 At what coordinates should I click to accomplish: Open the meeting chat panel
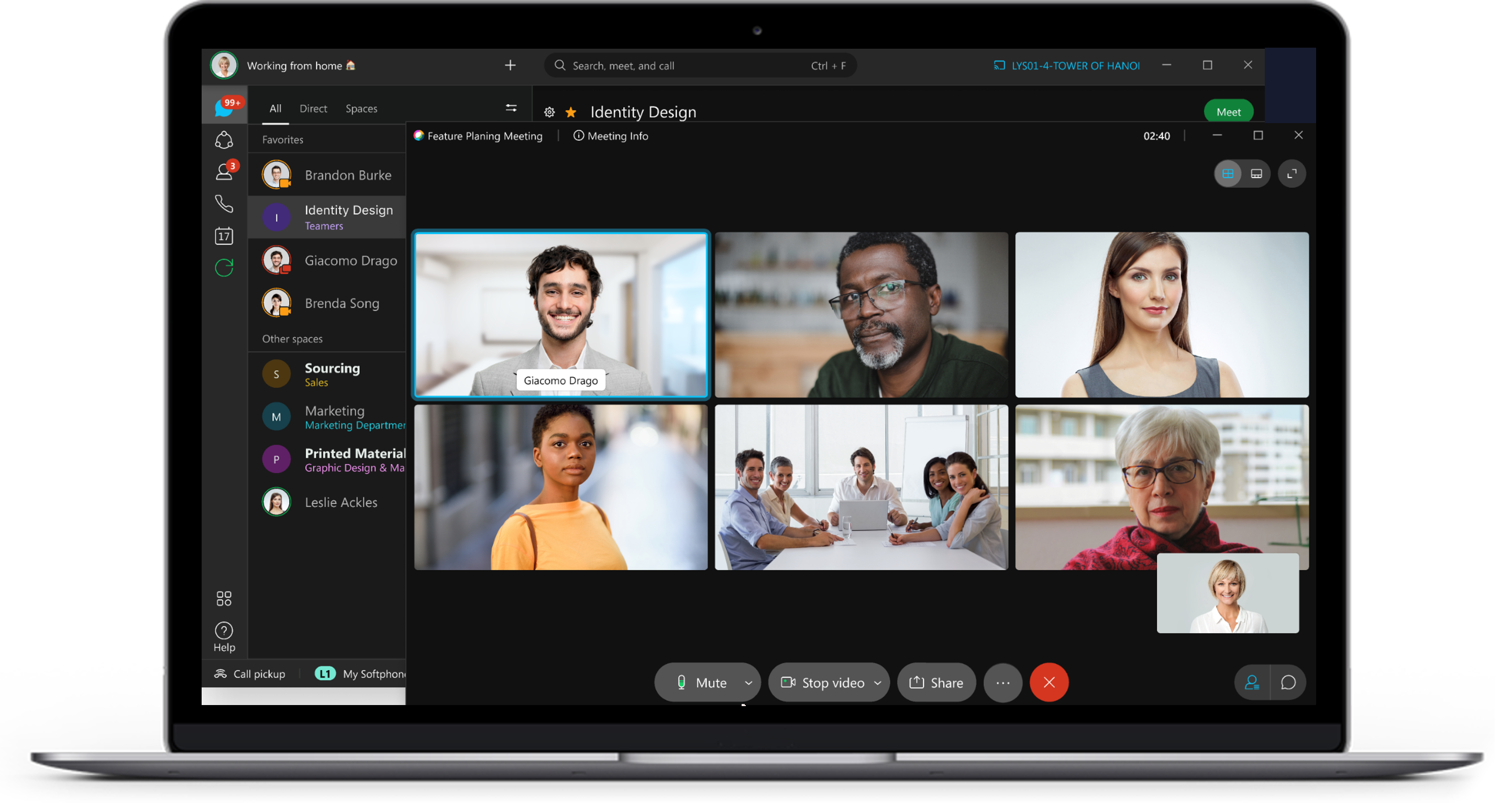pos(1289,682)
